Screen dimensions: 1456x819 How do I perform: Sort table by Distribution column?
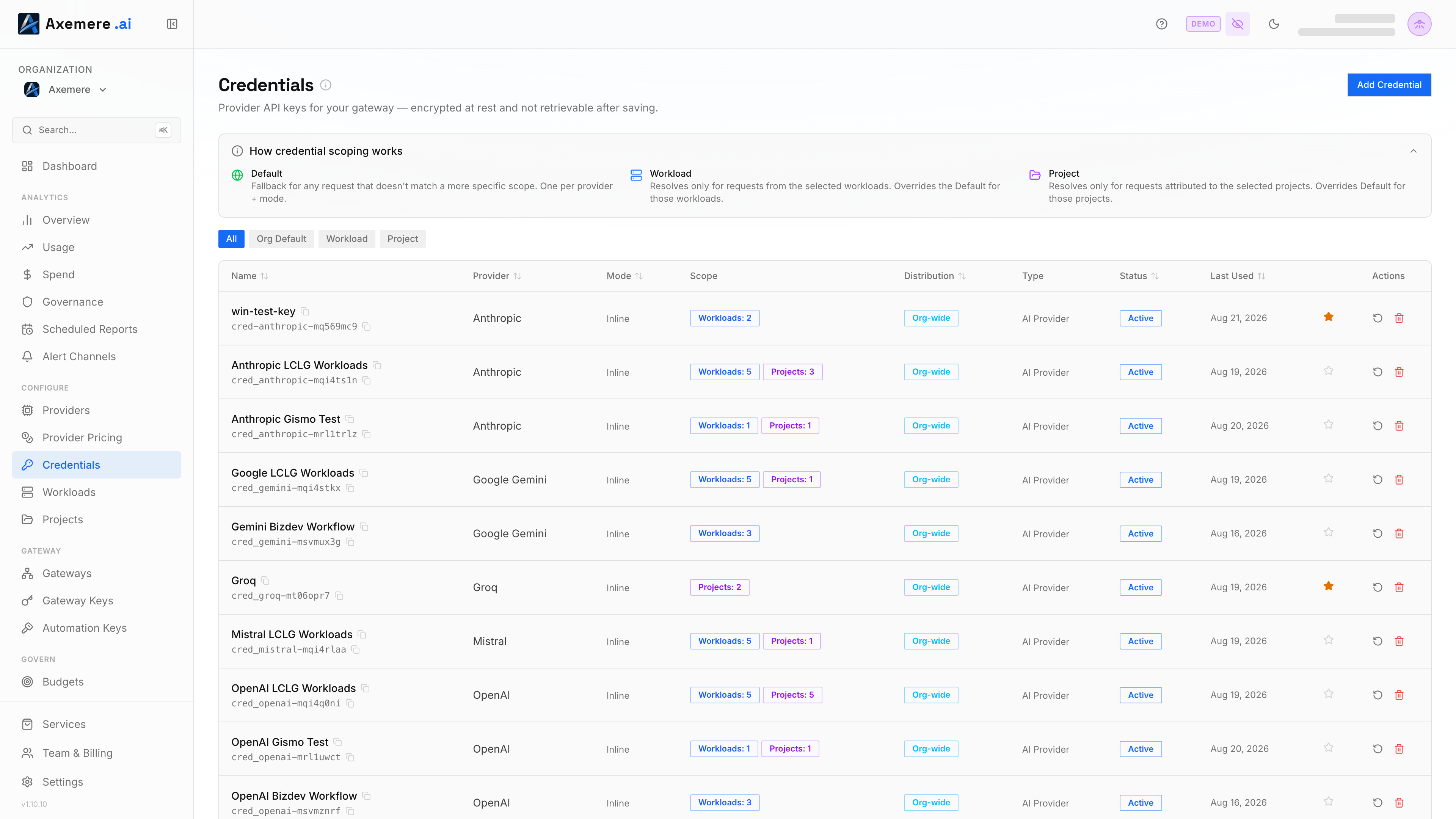934,276
